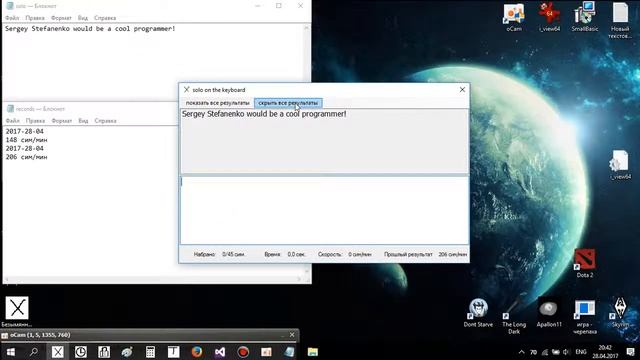Open the Dont Starve desktop shortcut
The image size is (640, 360).
[478, 313]
